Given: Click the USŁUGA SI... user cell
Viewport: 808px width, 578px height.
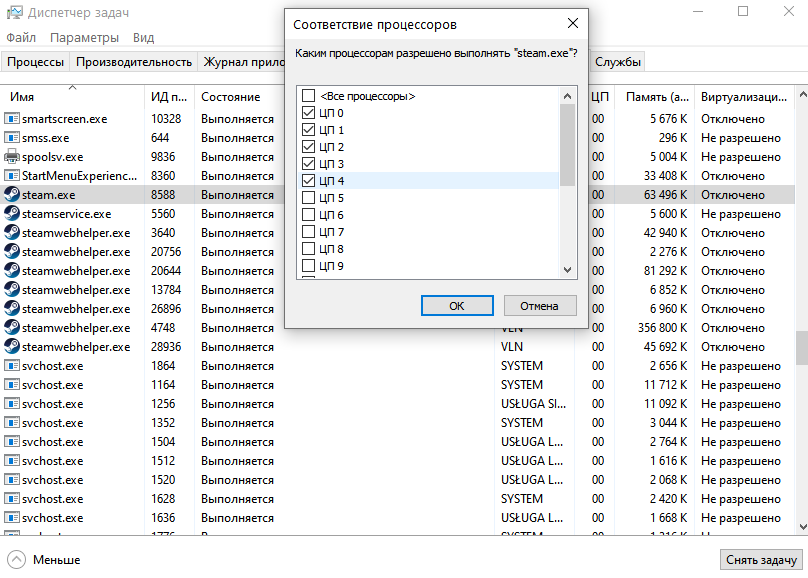Looking at the screenshot, I should coord(533,404).
